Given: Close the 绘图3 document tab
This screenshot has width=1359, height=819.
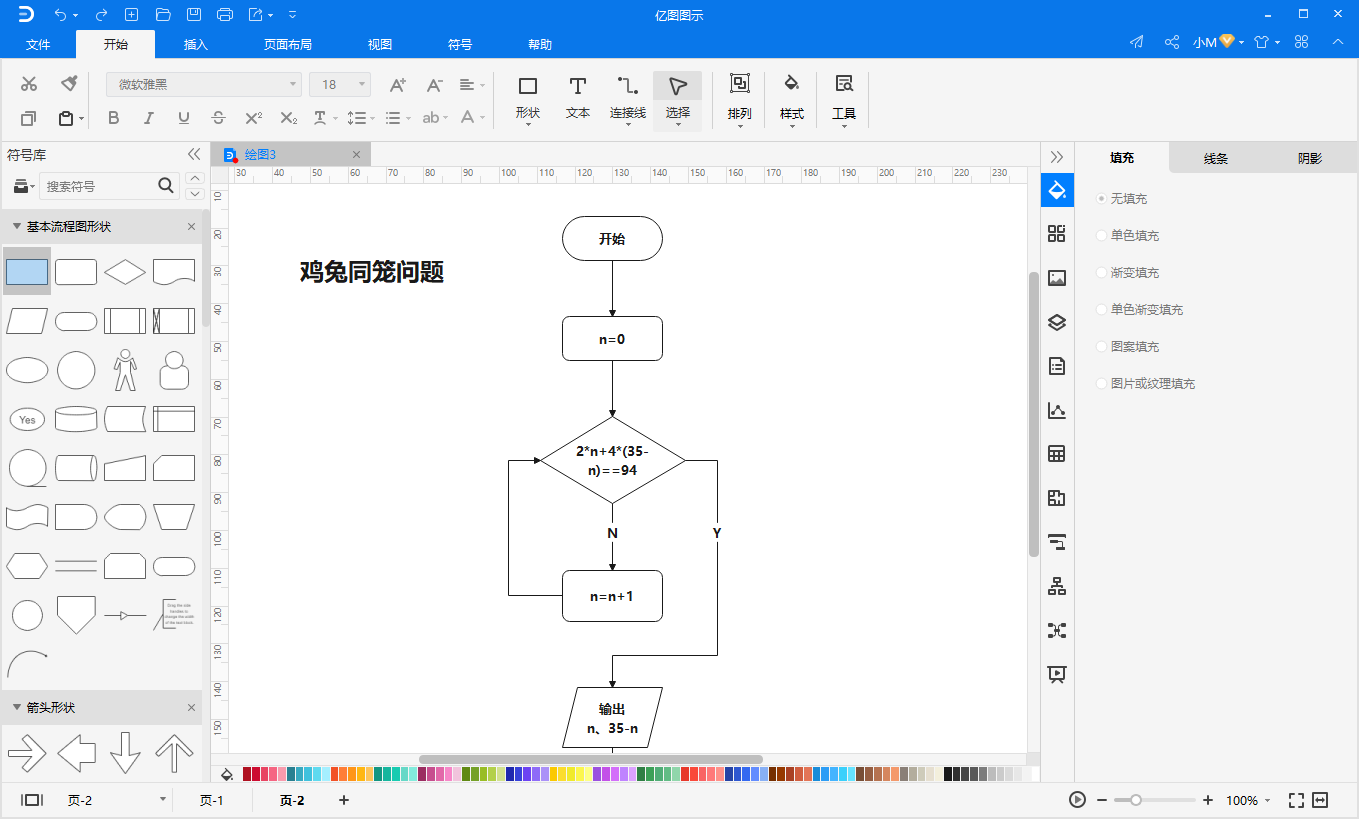Looking at the screenshot, I should click(x=356, y=154).
